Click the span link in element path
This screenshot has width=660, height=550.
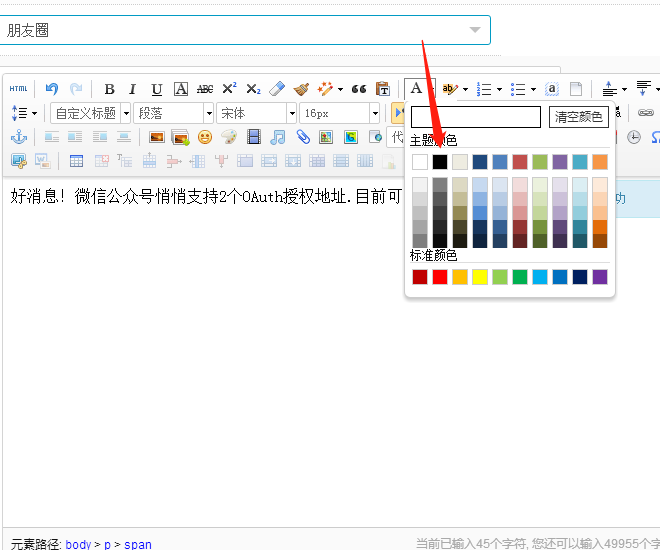click(x=138, y=544)
